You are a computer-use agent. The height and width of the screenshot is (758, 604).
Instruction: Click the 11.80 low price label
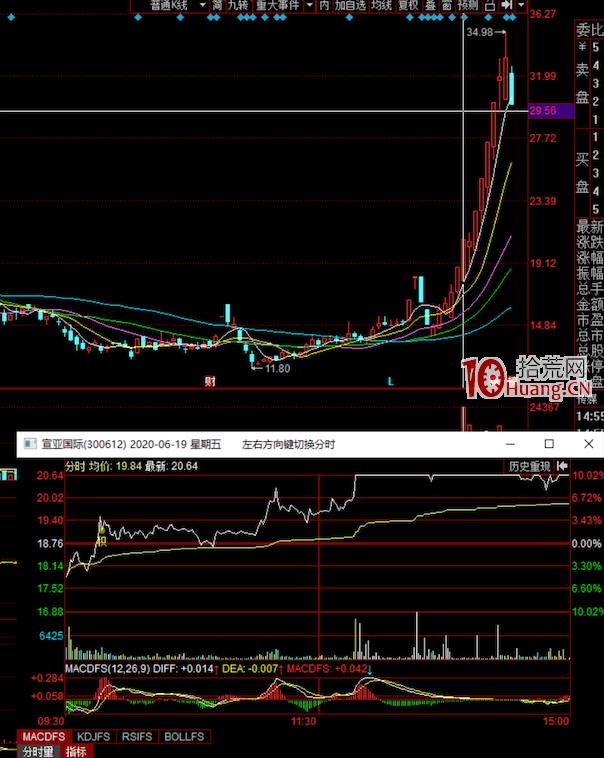(x=278, y=368)
